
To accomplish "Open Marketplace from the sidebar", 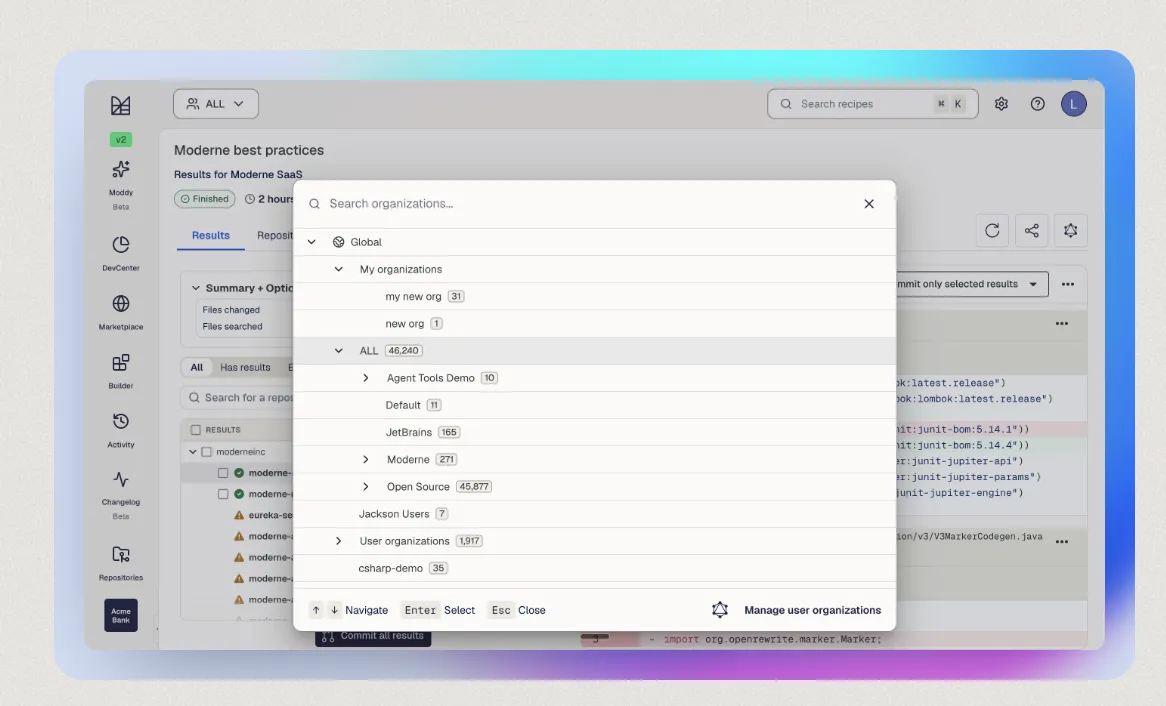I will click(x=120, y=312).
